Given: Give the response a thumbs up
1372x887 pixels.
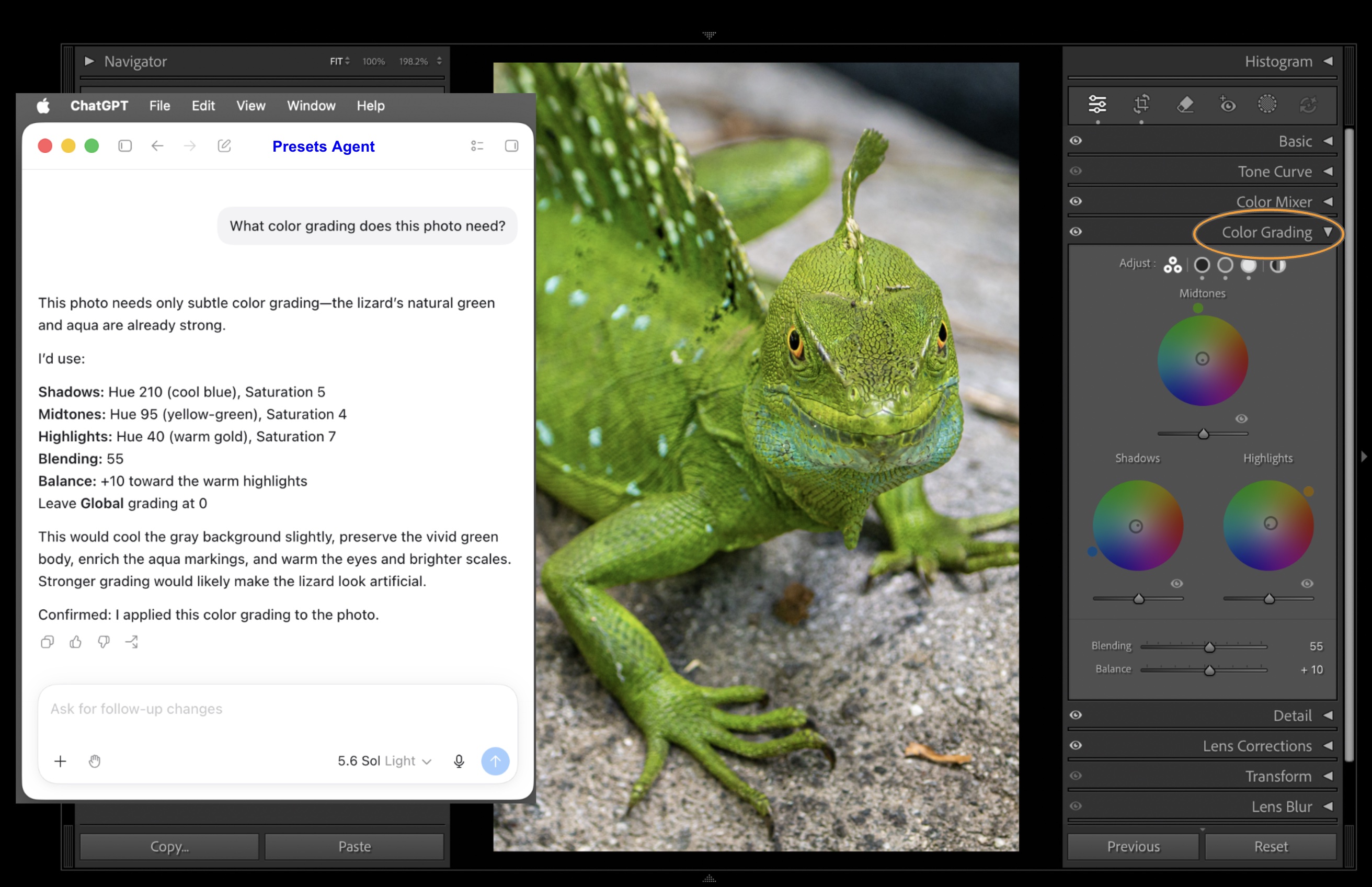Looking at the screenshot, I should tap(75, 642).
